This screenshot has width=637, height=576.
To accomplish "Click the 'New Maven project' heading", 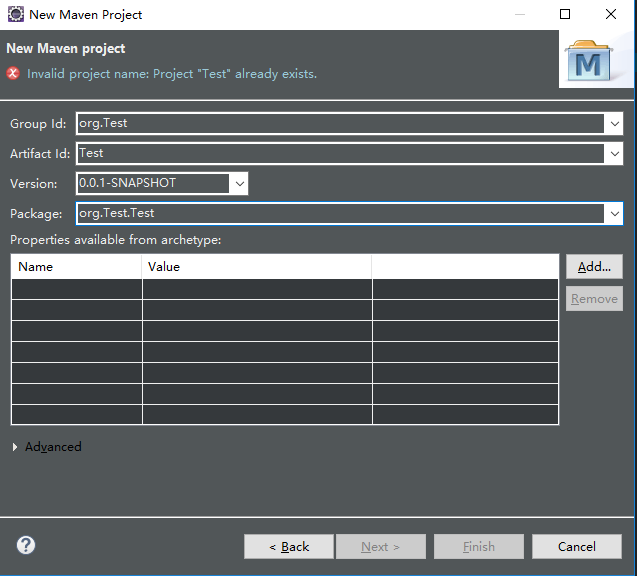I will click(x=66, y=49).
